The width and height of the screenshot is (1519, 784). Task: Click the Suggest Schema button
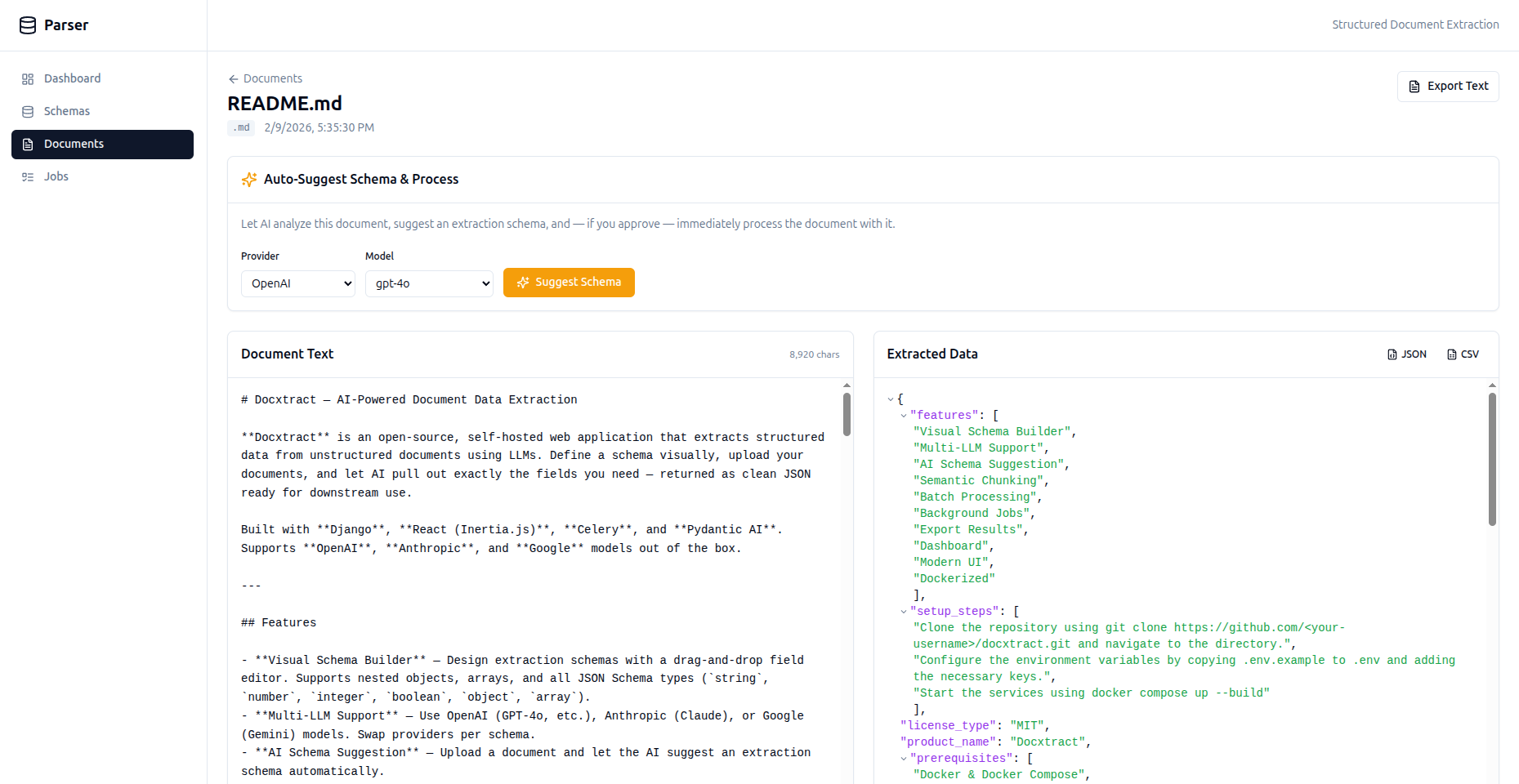(569, 283)
